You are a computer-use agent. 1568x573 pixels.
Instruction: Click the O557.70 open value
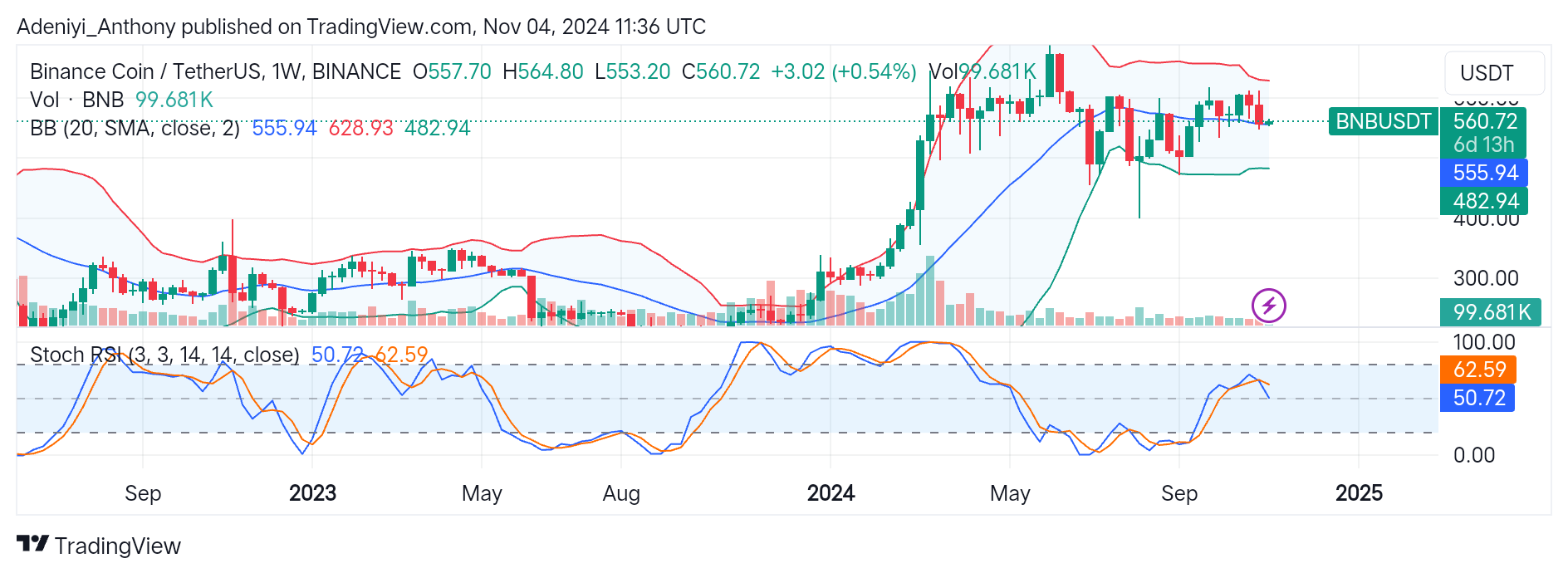(x=452, y=71)
